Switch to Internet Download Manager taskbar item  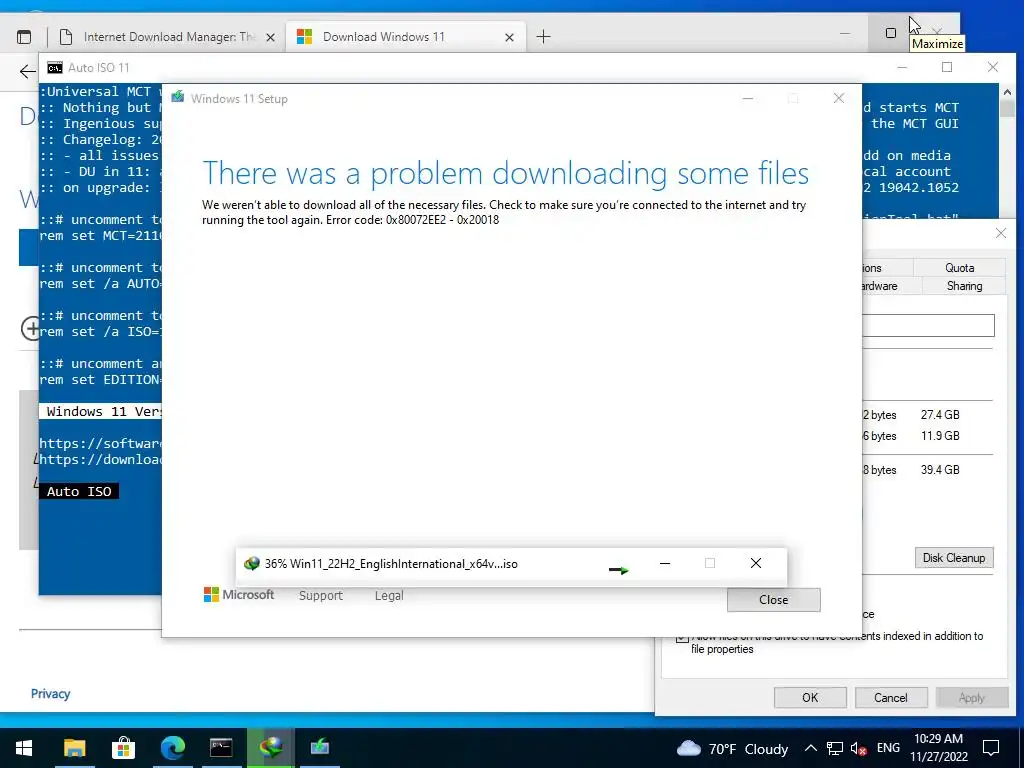[270, 748]
